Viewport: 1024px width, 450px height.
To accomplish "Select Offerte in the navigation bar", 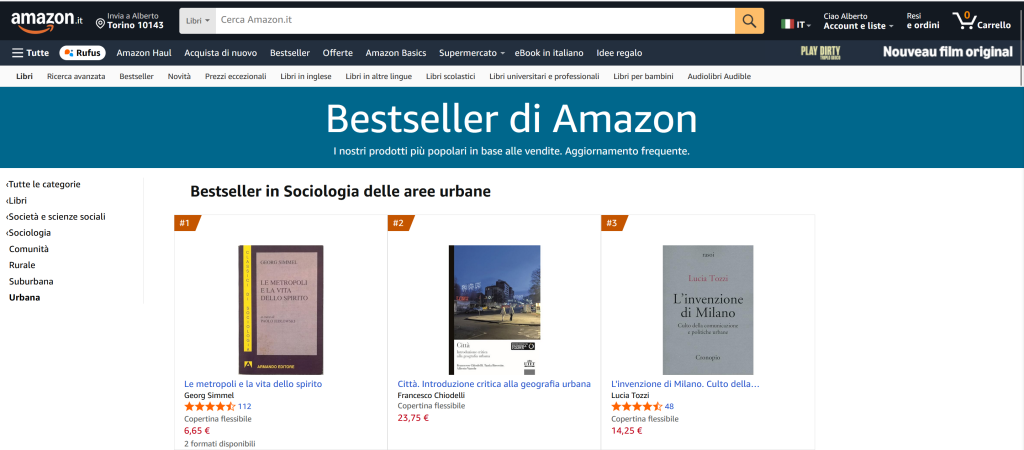I will (338, 53).
